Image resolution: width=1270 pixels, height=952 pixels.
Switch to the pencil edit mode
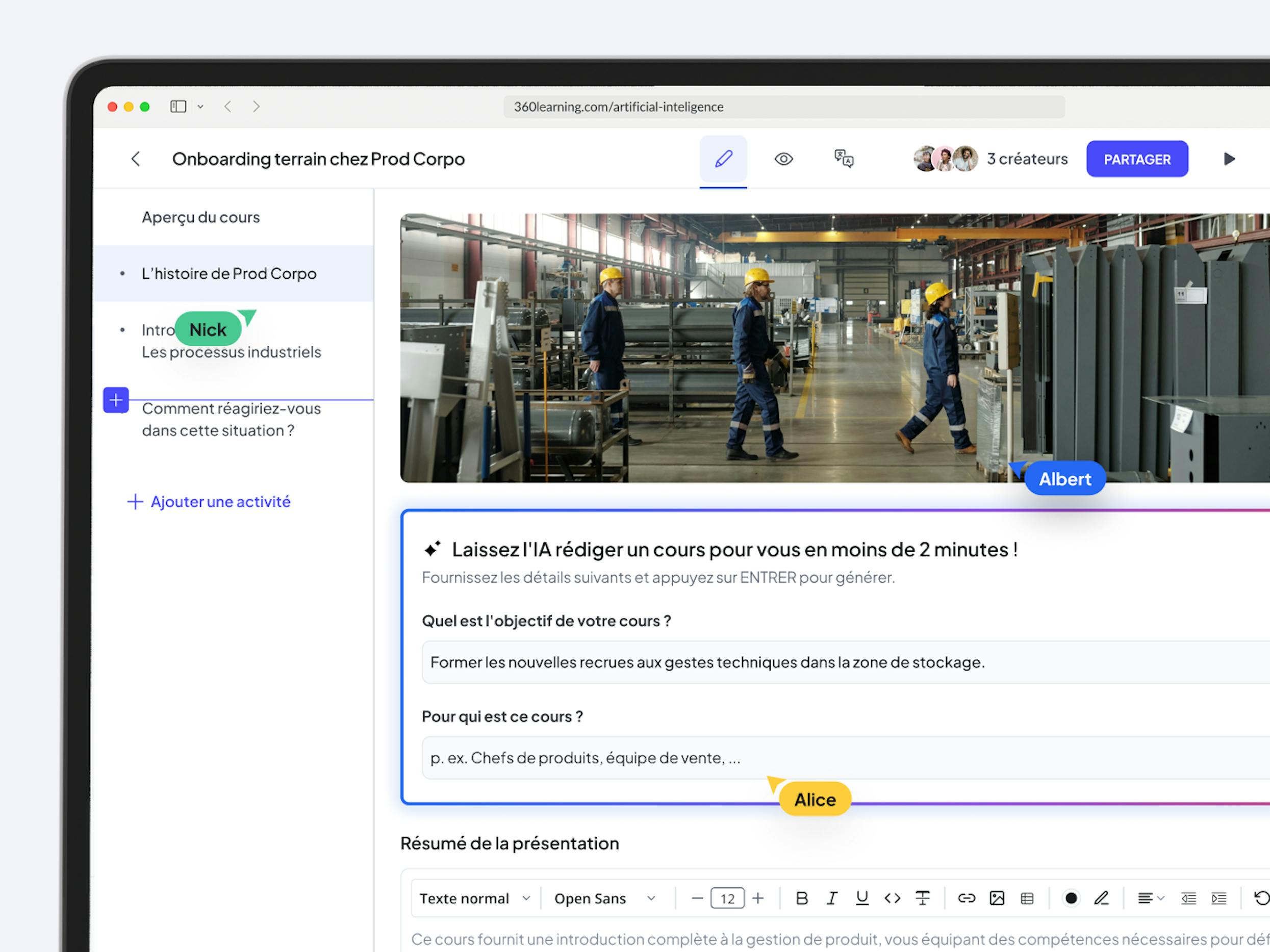click(723, 159)
